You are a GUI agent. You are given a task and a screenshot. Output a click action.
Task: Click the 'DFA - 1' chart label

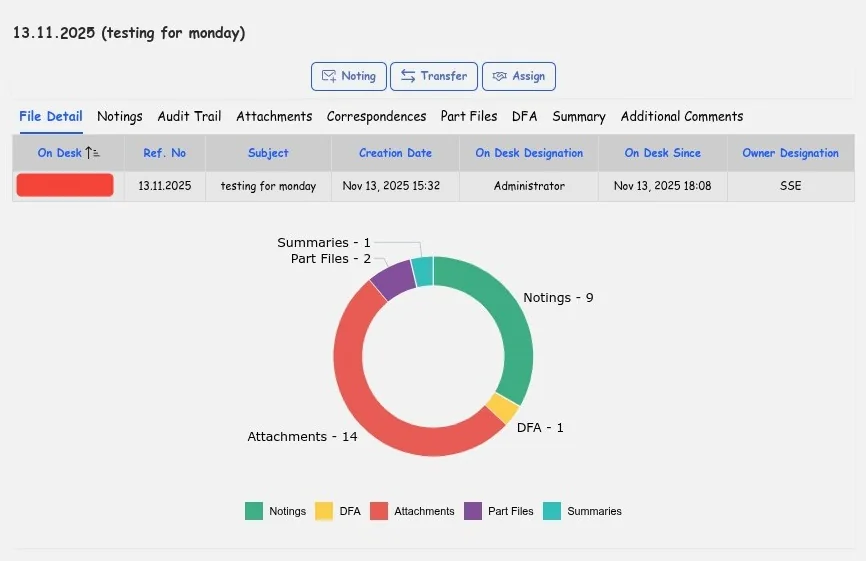(x=540, y=427)
